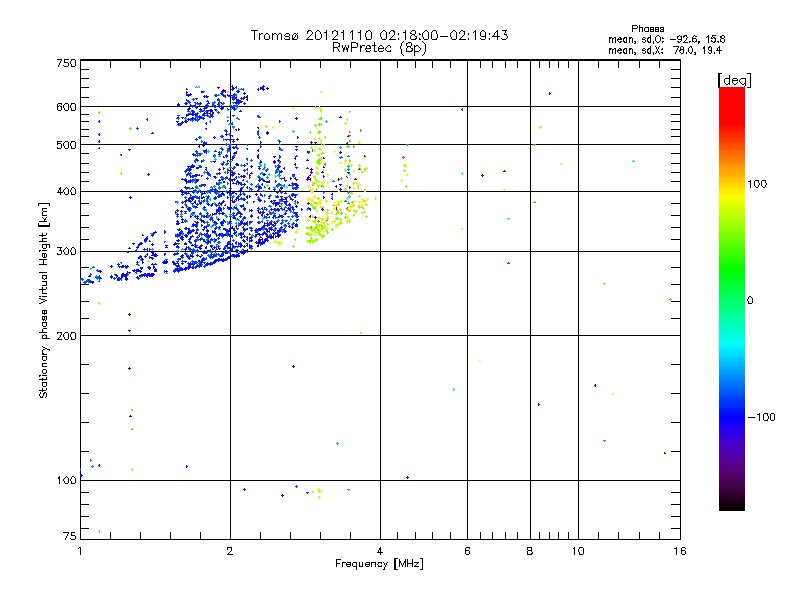Click the 'Stationary phase Virtual Height [km]' axis label
The height and width of the screenshot is (600, 800).
pyautogui.click(x=43, y=300)
